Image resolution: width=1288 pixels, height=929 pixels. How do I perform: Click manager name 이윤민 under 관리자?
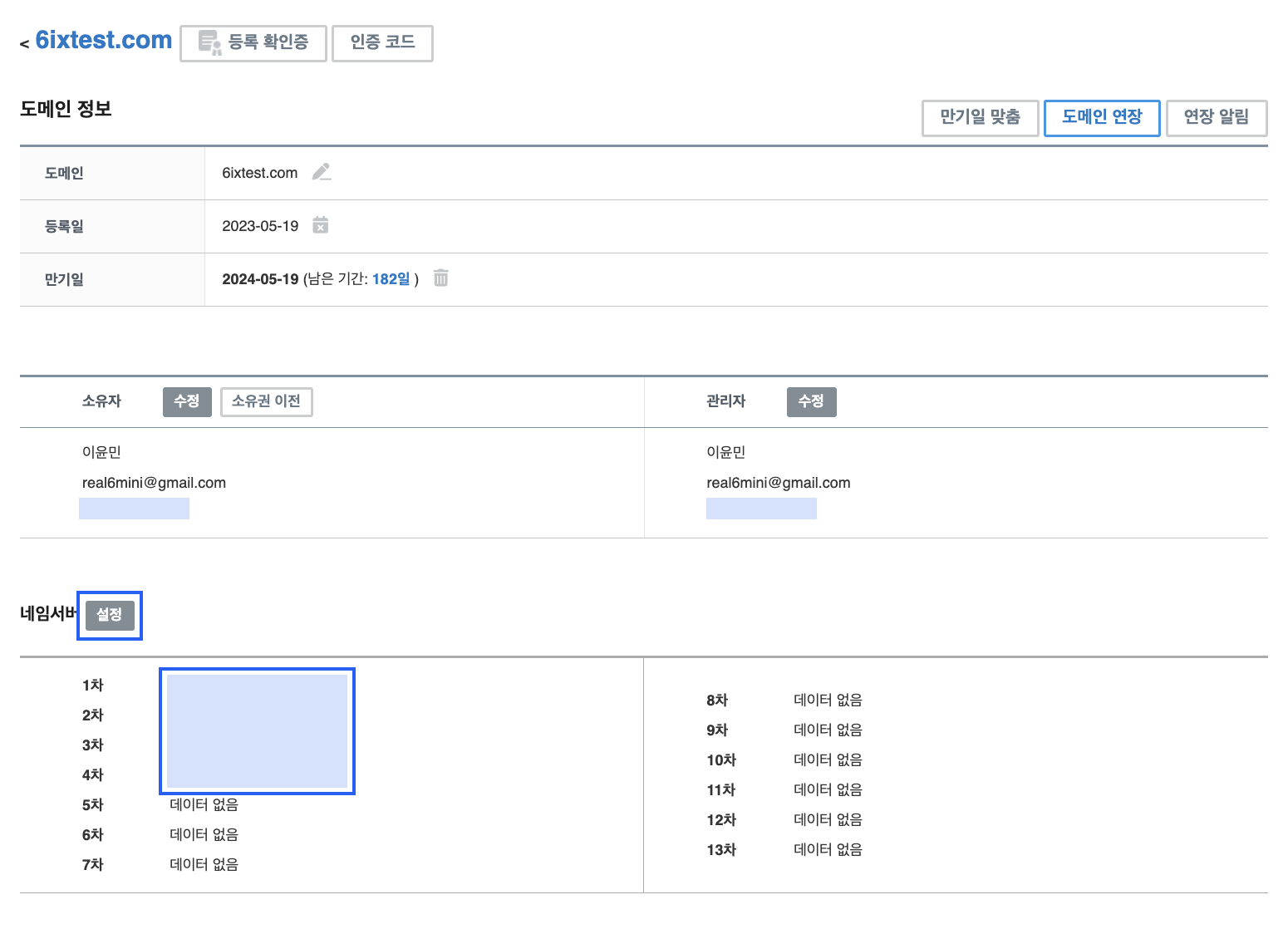(726, 452)
